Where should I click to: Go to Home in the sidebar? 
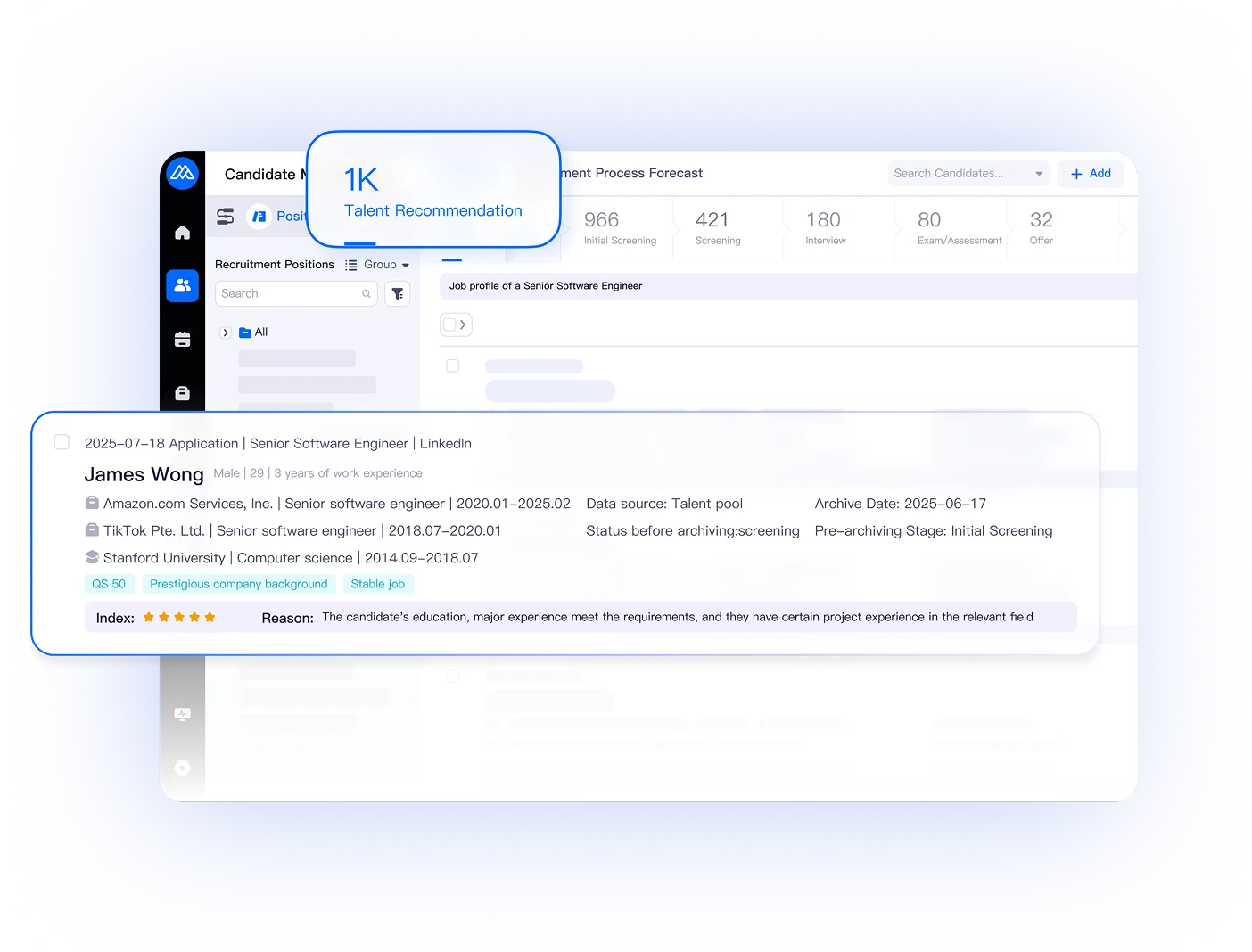tap(182, 233)
